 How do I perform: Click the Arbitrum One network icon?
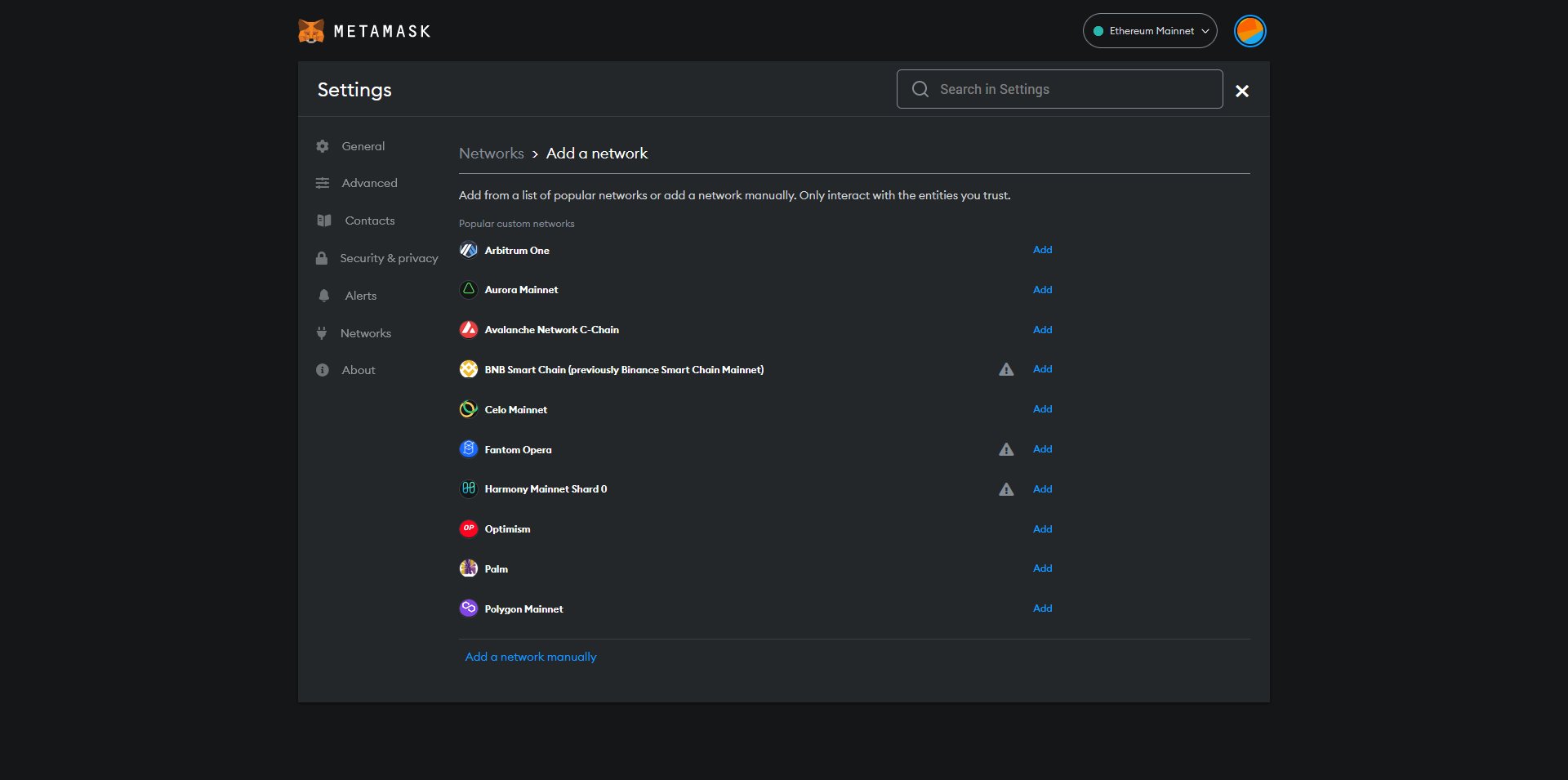(x=469, y=250)
